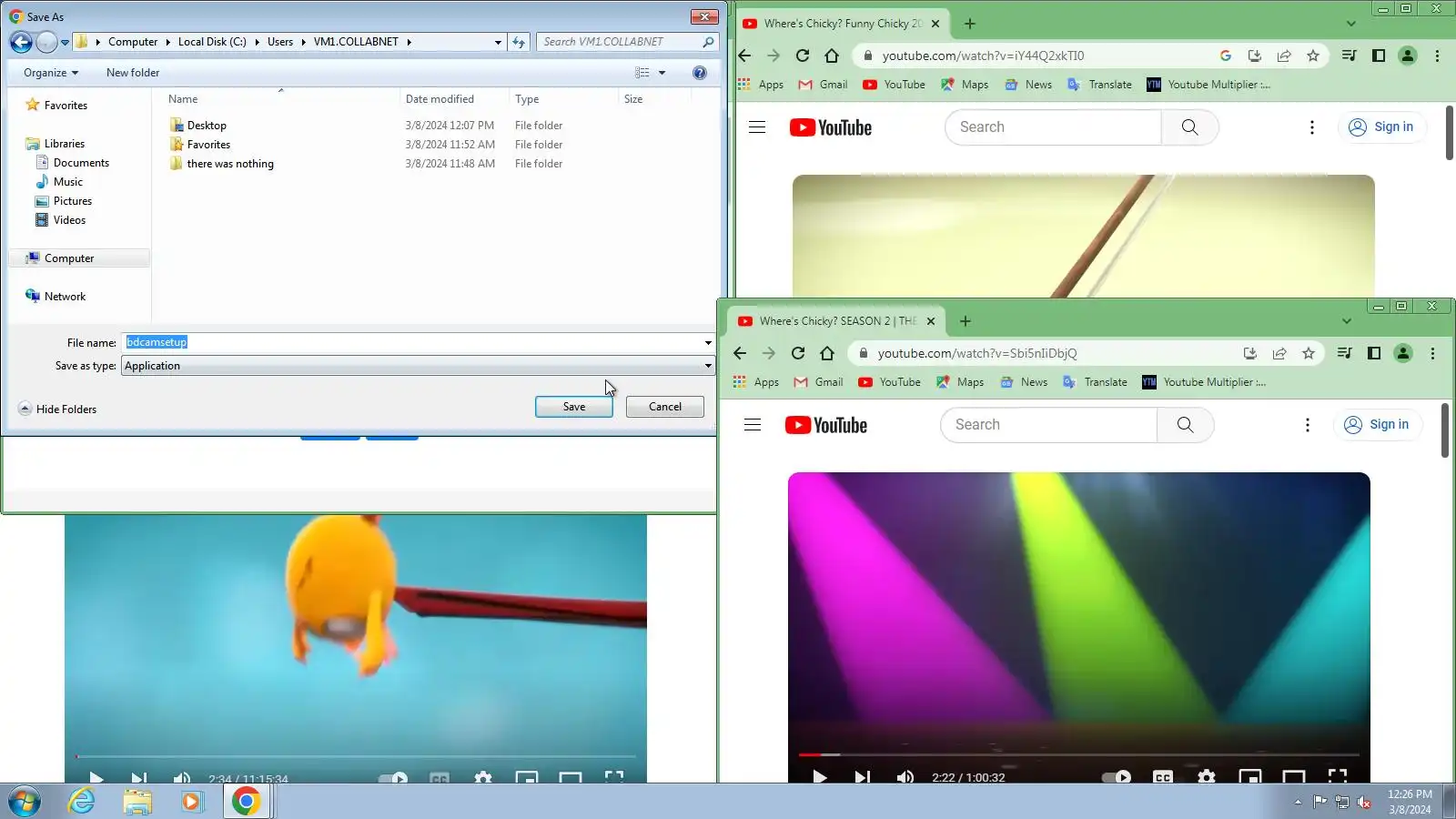This screenshot has height=819, width=1456.
Task: Open media controls in the SEASON 2 Chrome window
Action: 1345,353
